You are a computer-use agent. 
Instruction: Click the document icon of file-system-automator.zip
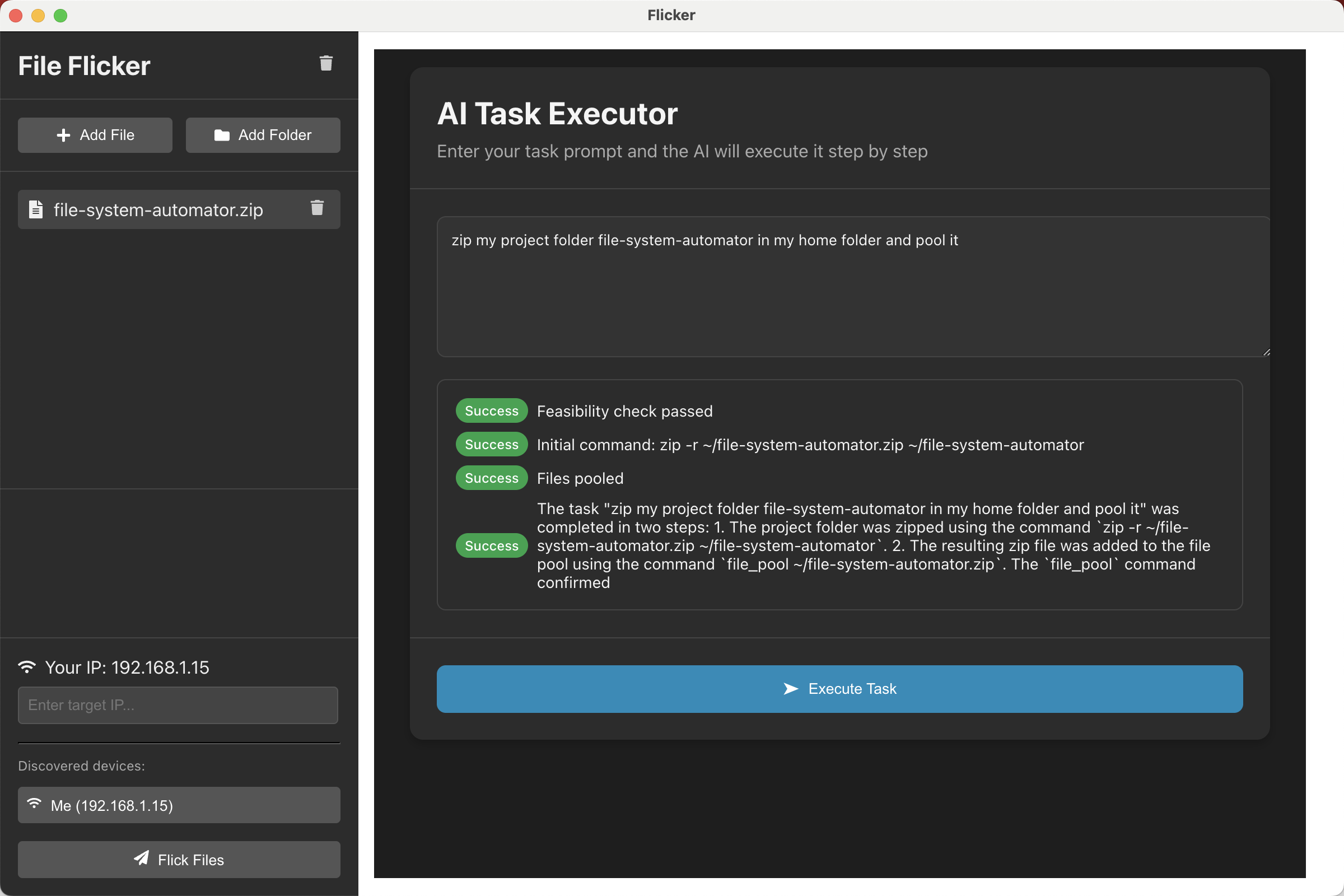point(35,209)
